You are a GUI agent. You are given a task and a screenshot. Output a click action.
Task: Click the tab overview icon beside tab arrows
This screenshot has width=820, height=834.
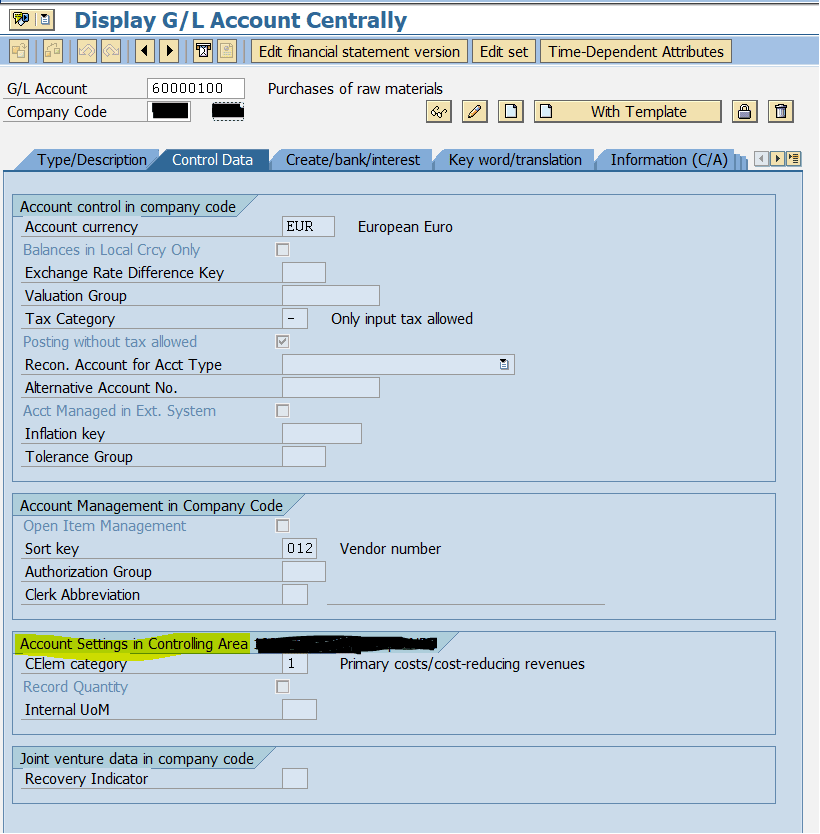(792, 158)
